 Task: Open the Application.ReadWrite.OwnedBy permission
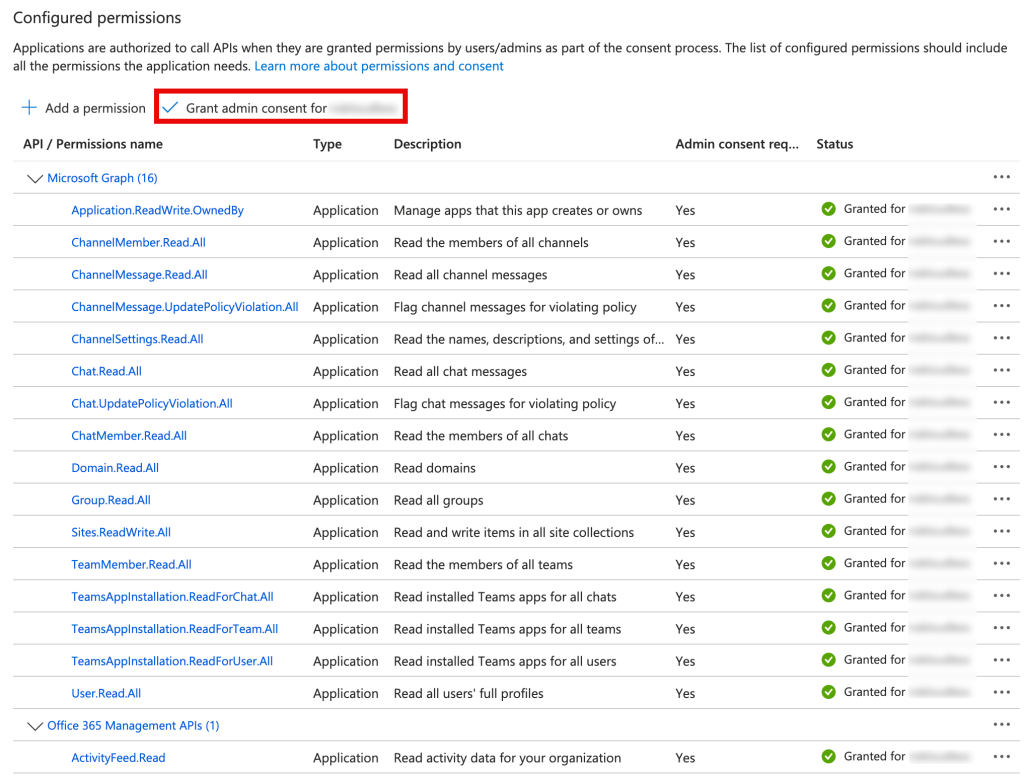[x=157, y=210]
